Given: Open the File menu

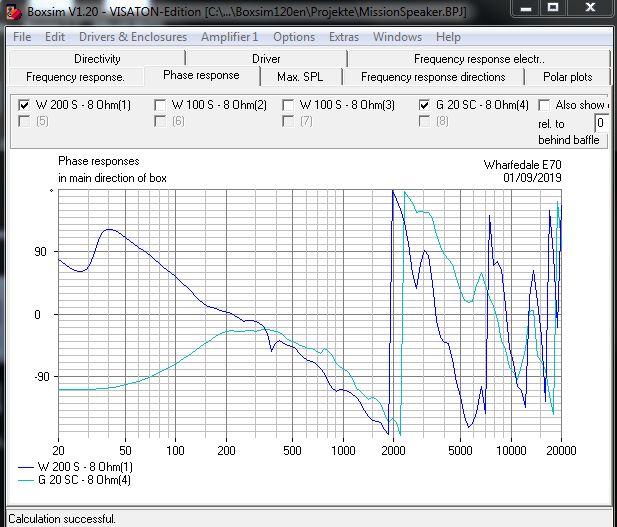Looking at the screenshot, I should click(x=22, y=37).
